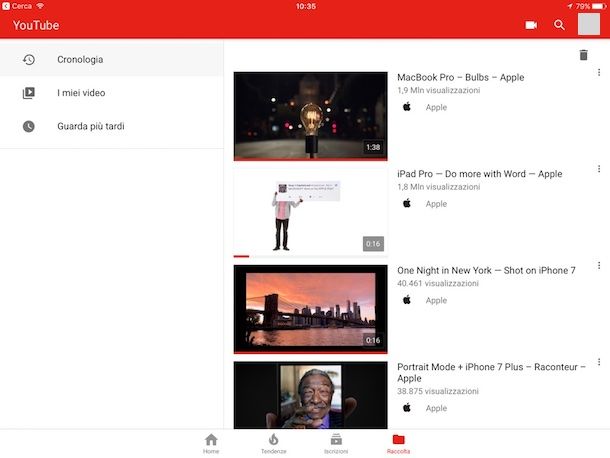Click 40.461 visualizzazioni text
Screen dimensions: 610x458
click(438, 283)
